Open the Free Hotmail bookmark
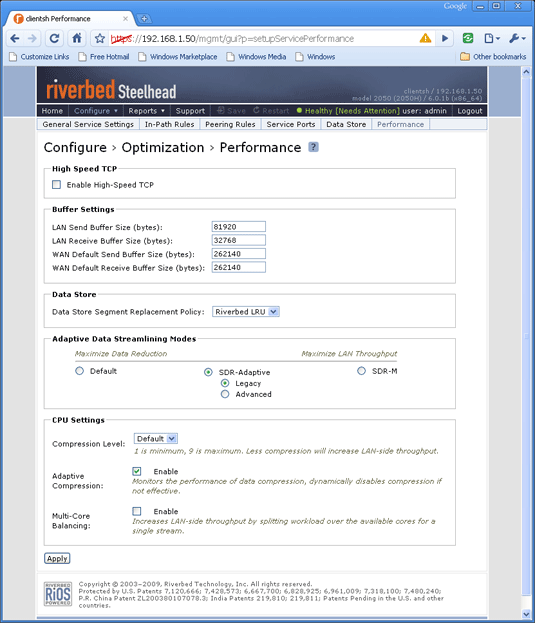Image resolution: width=535 pixels, height=623 pixels. [104, 57]
